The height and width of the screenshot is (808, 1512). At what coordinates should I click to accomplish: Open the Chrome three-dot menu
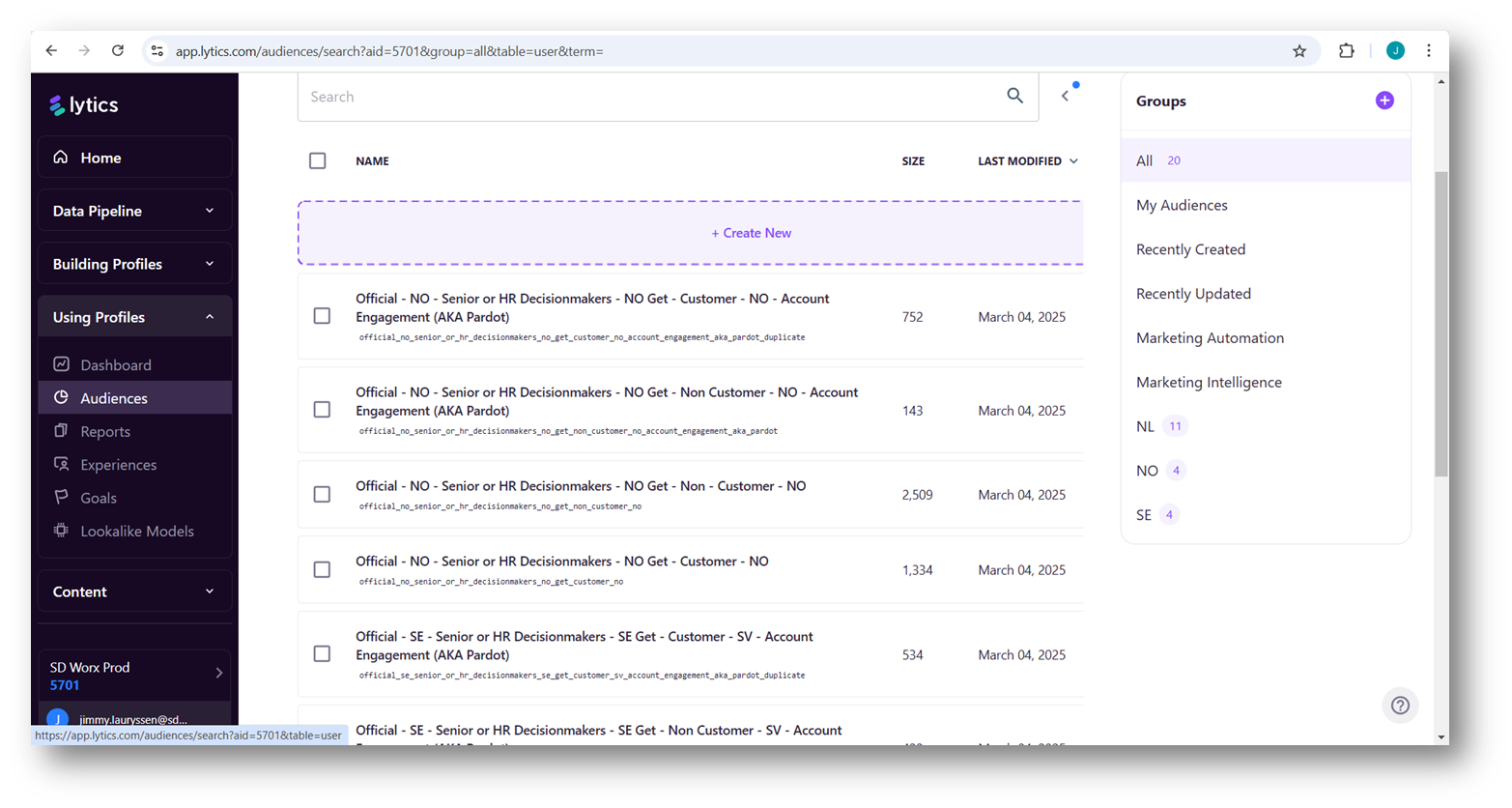pos(1429,51)
